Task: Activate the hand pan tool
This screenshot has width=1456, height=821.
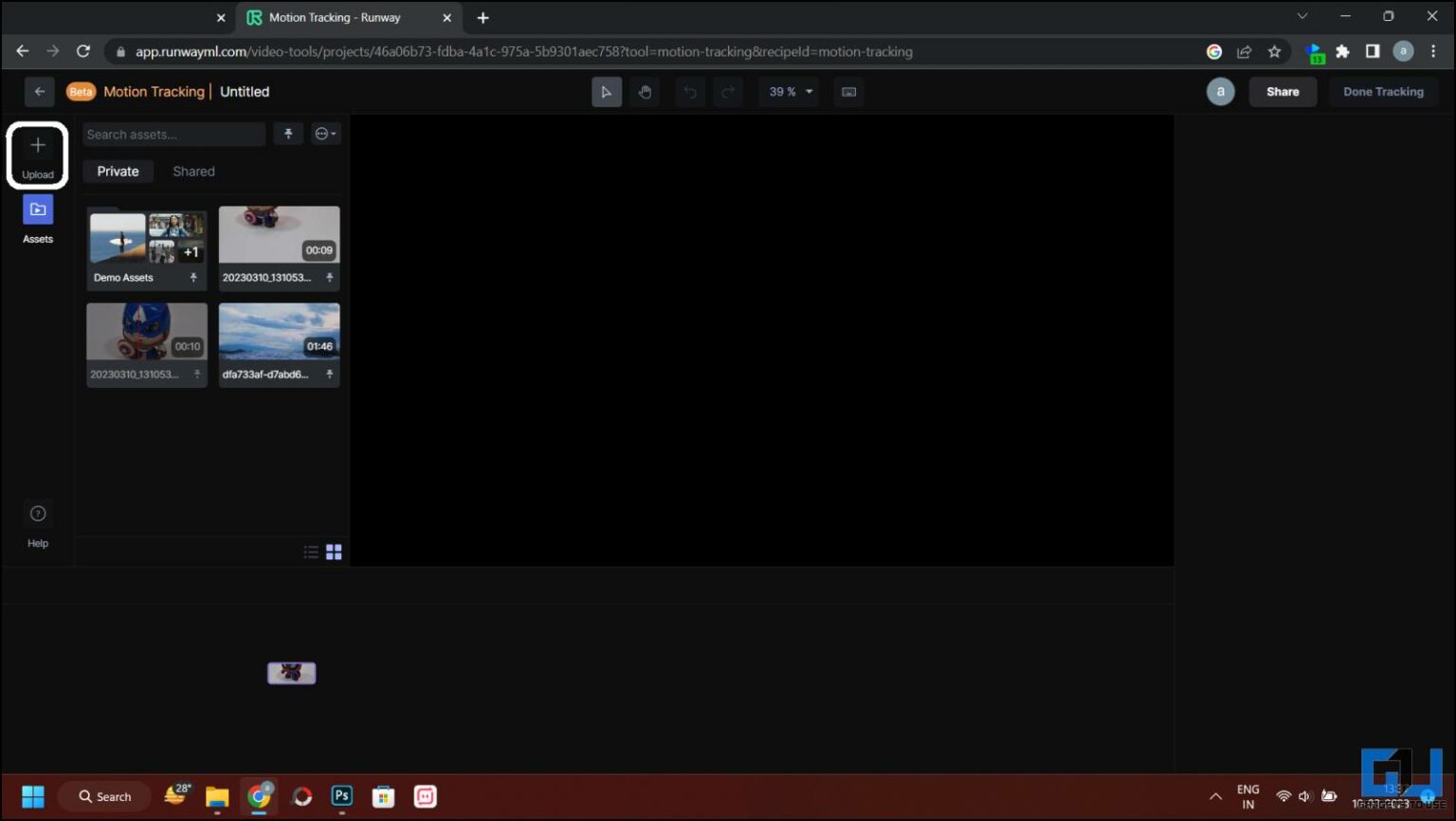Action: point(645,91)
